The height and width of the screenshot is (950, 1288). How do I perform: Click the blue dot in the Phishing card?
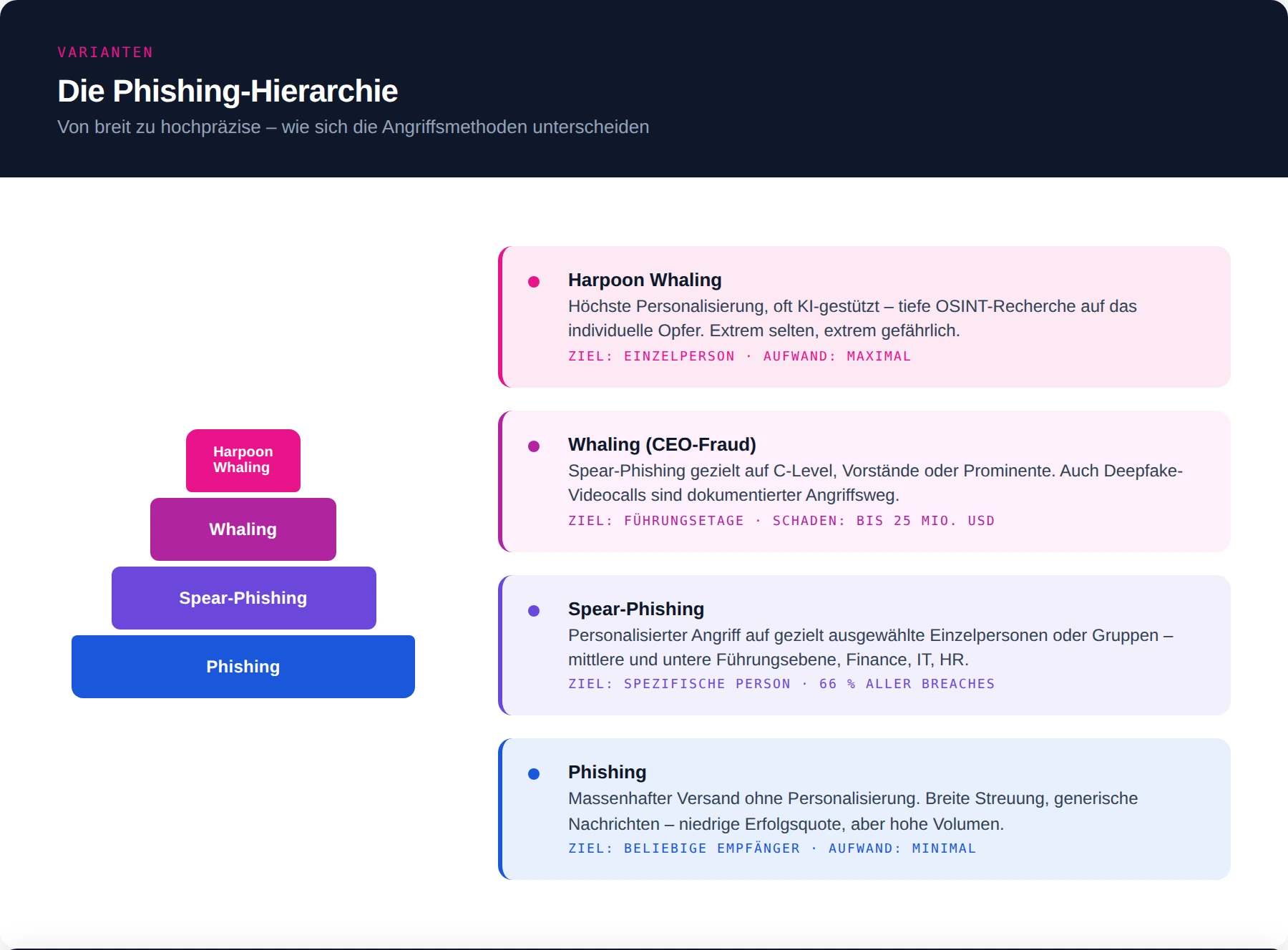click(x=534, y=774)
